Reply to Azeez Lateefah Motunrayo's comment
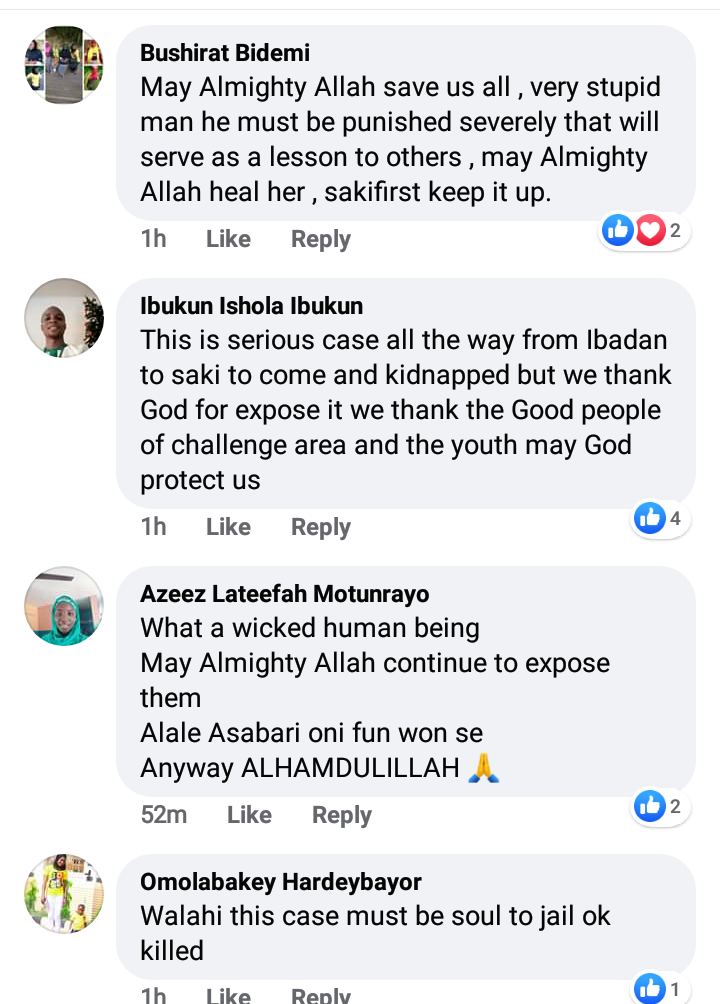 pyautogui.click(x=342, y=815)
